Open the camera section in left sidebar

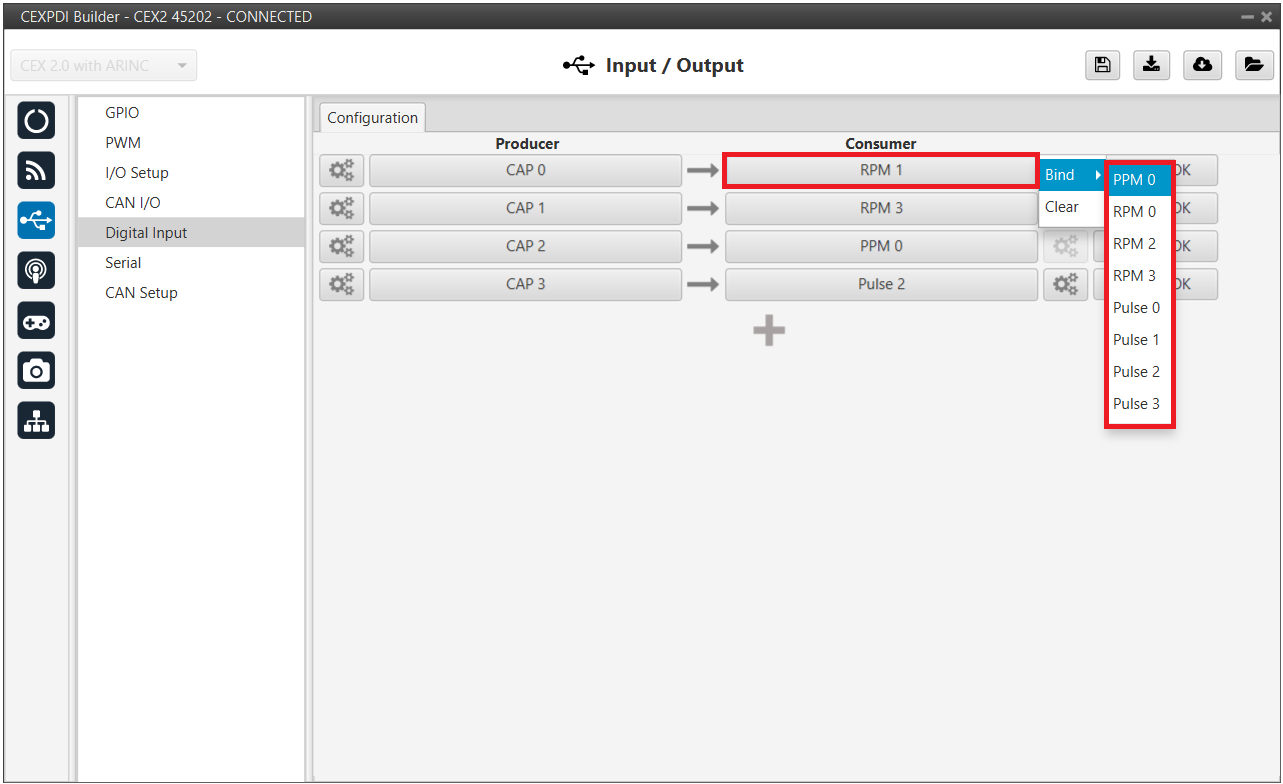(x=36, y=371)
